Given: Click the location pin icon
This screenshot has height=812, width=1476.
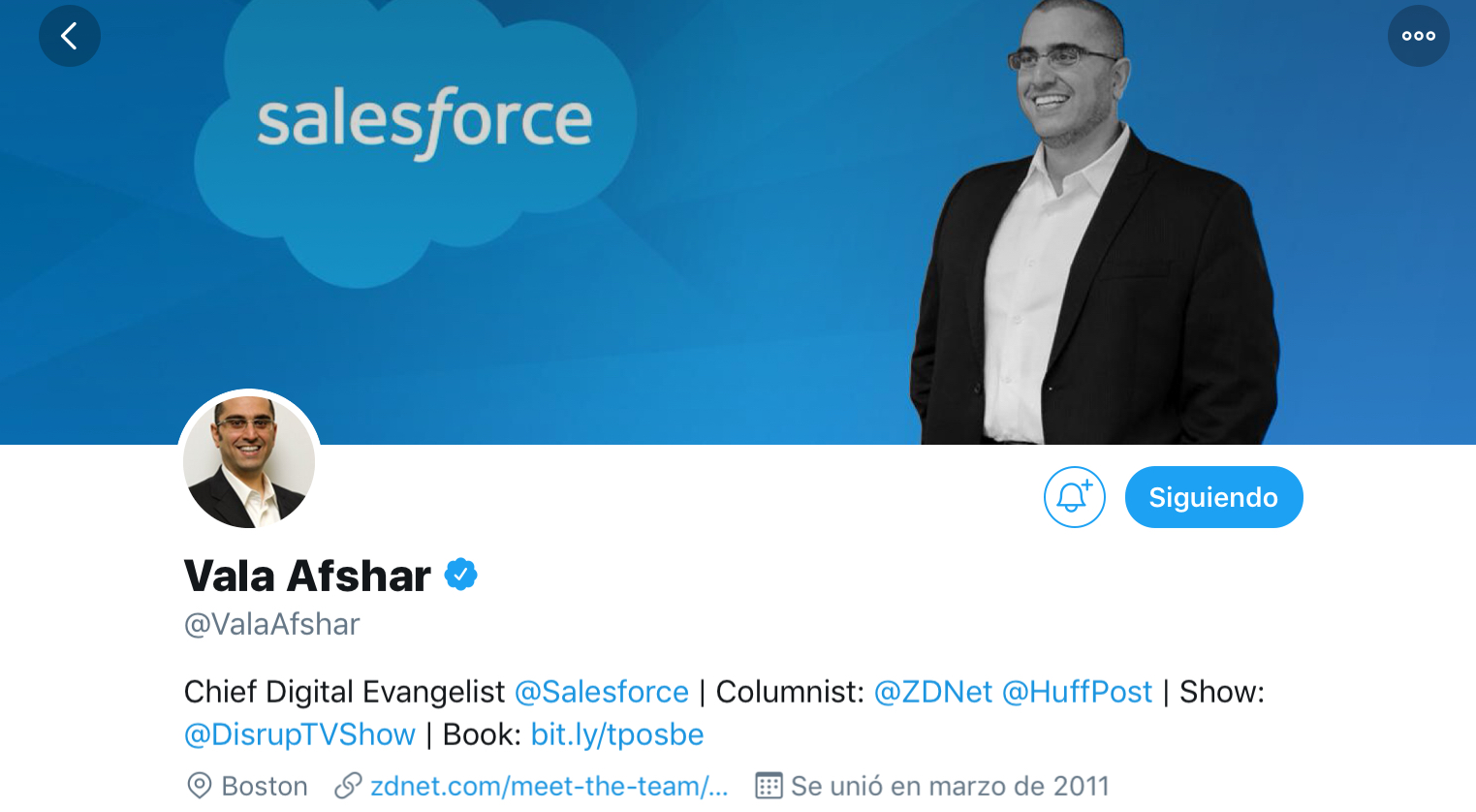Looking at the screenshot, I should click(x=199, y=785).
